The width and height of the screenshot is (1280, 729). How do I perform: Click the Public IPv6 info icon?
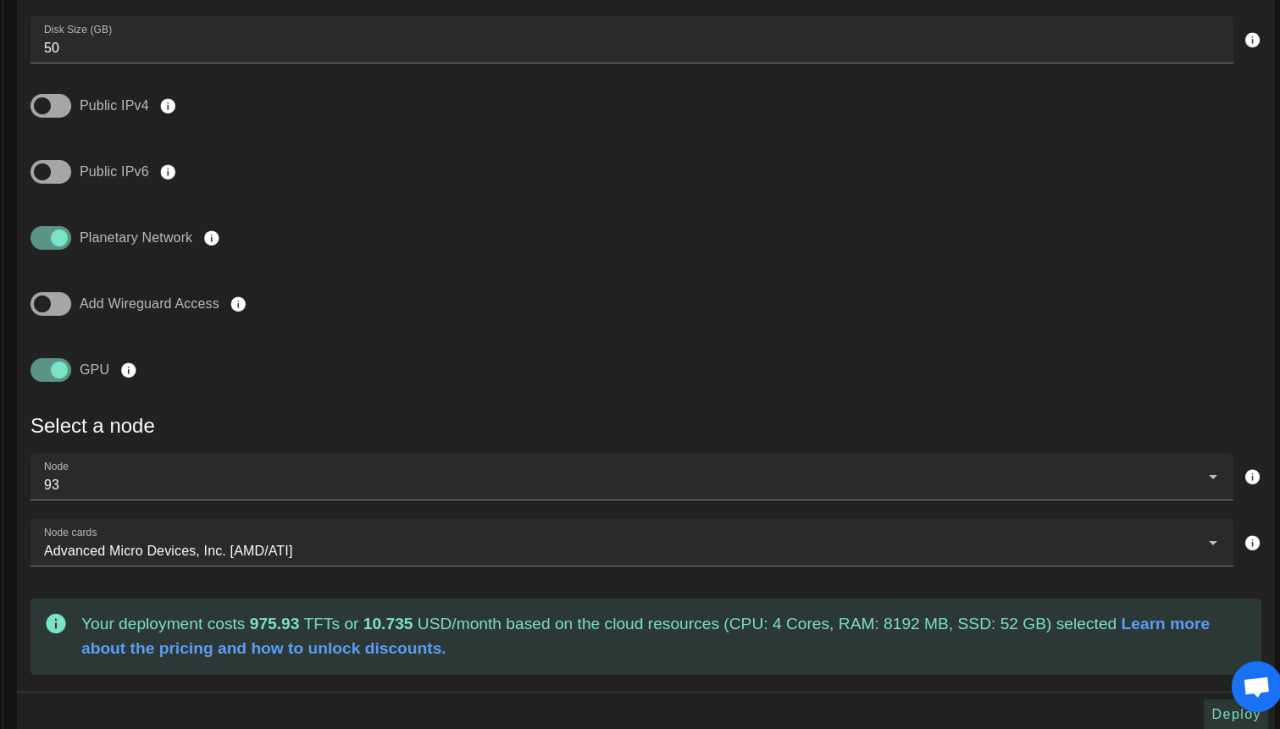pos(168,171)
